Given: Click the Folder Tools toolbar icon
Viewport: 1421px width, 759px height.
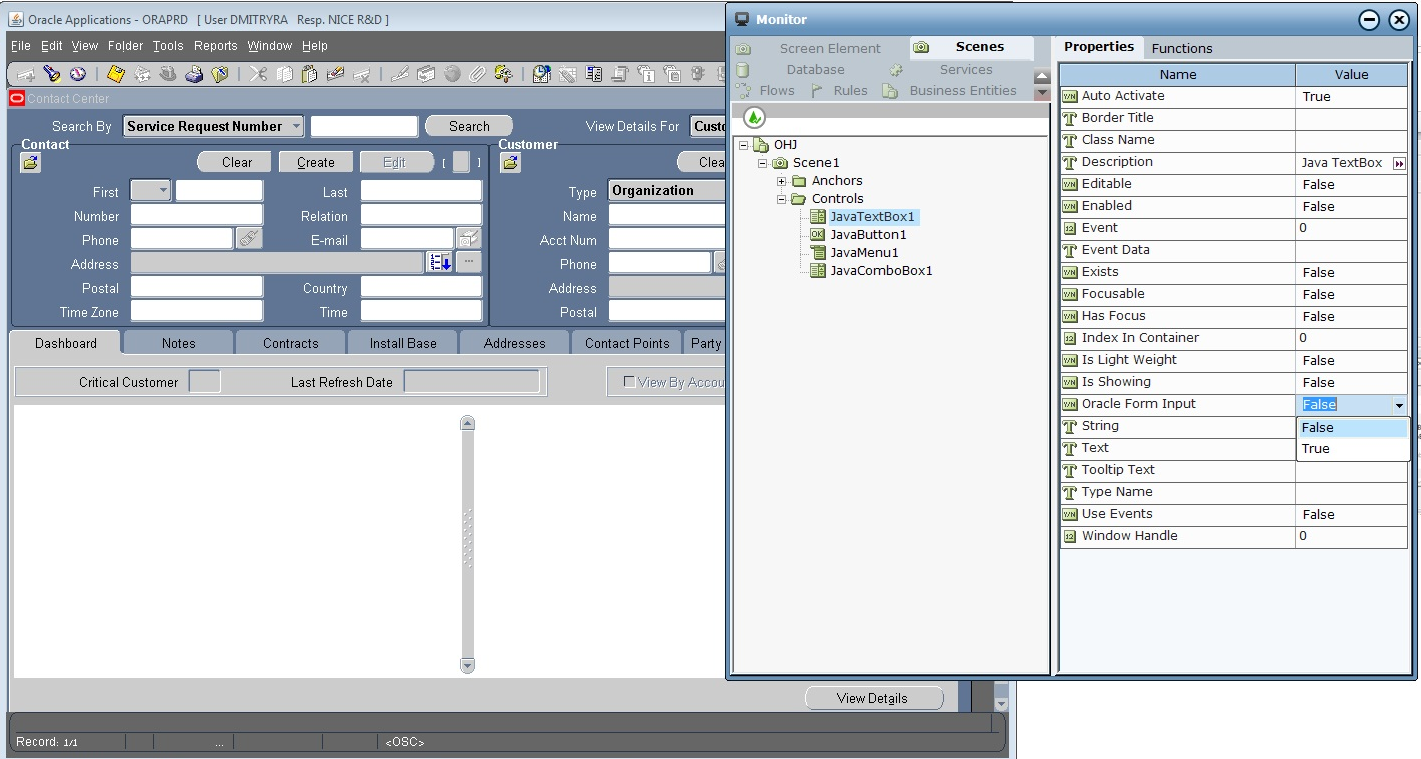Looking at the screenshot, I should [x=503, y=74].
